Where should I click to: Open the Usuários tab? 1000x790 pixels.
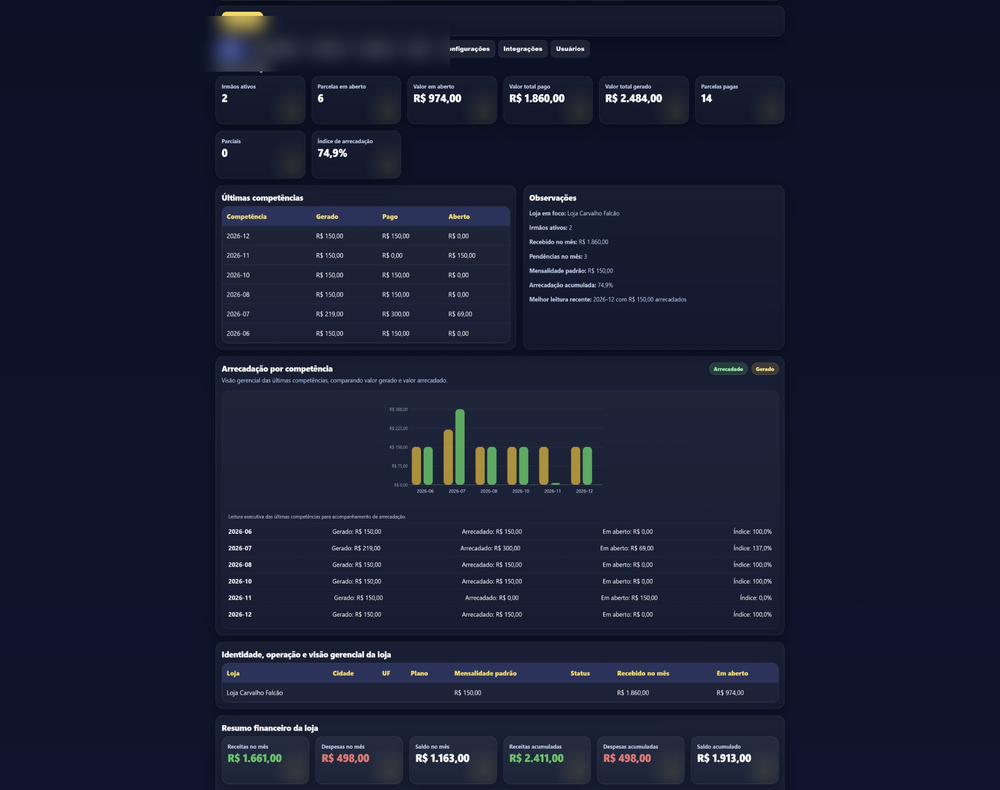coord(570,49)
